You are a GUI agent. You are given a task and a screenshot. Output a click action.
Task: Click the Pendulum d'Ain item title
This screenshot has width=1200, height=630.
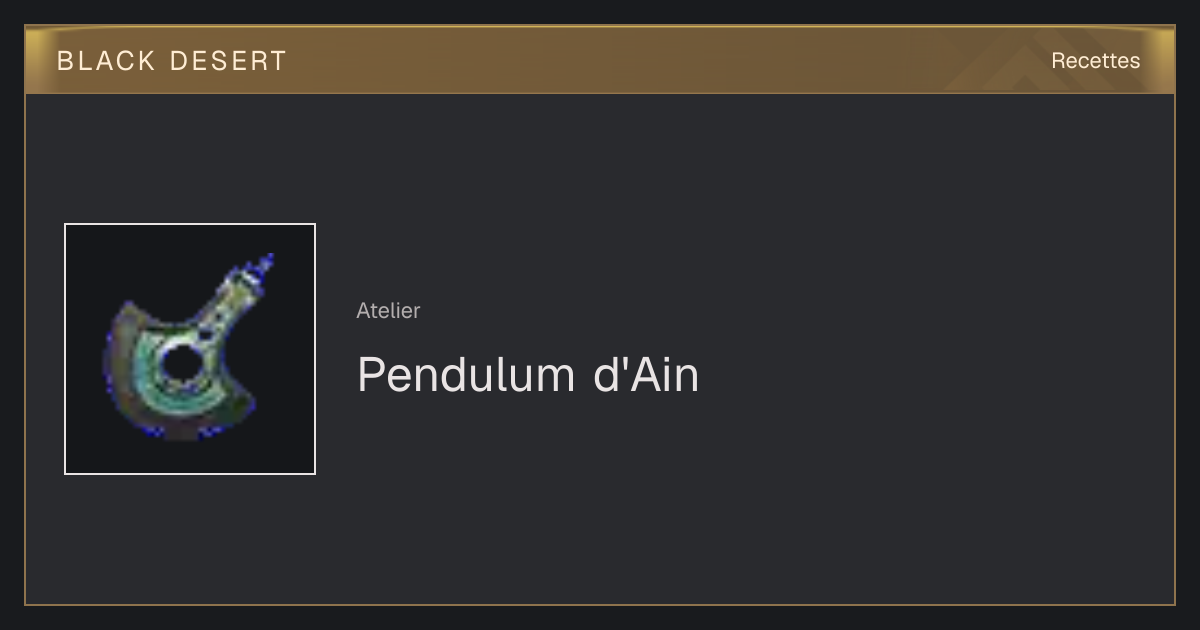pos(528,375)
